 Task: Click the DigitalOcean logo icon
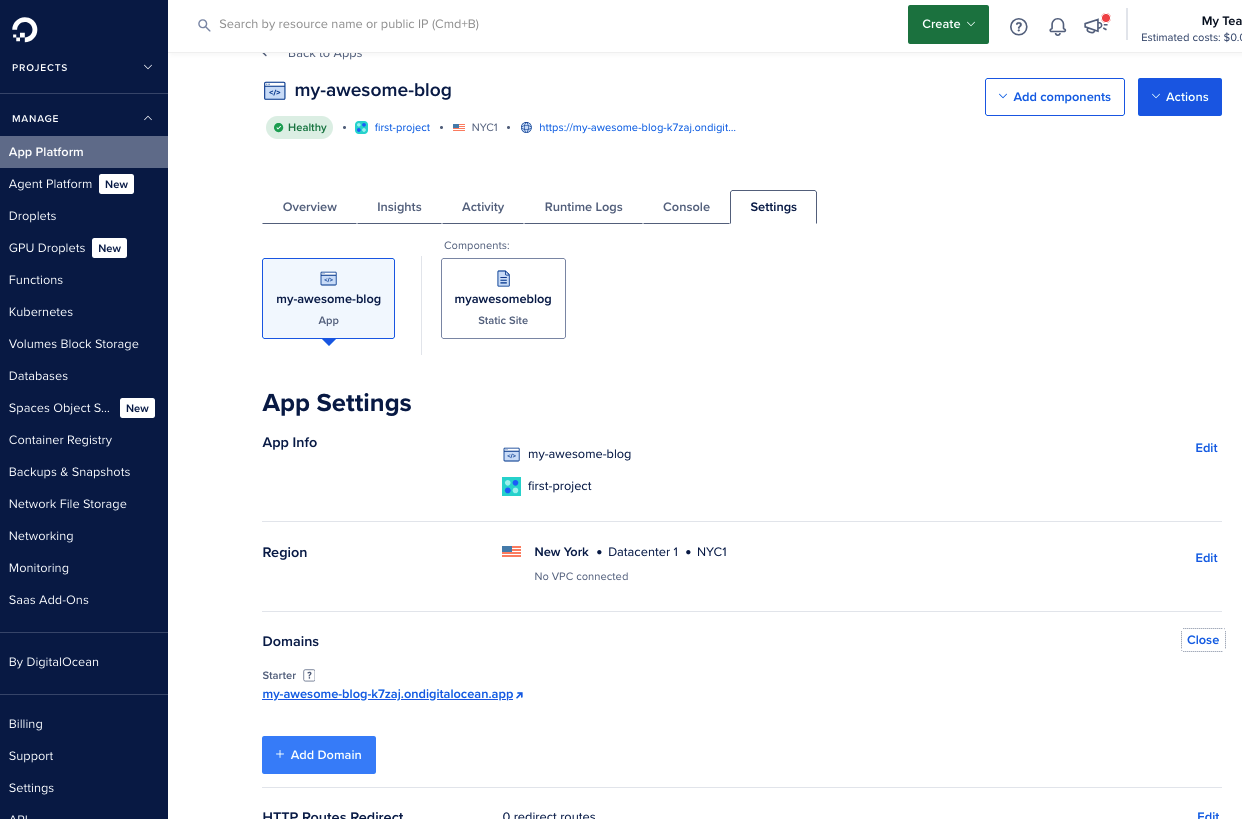tap(25, 29)
